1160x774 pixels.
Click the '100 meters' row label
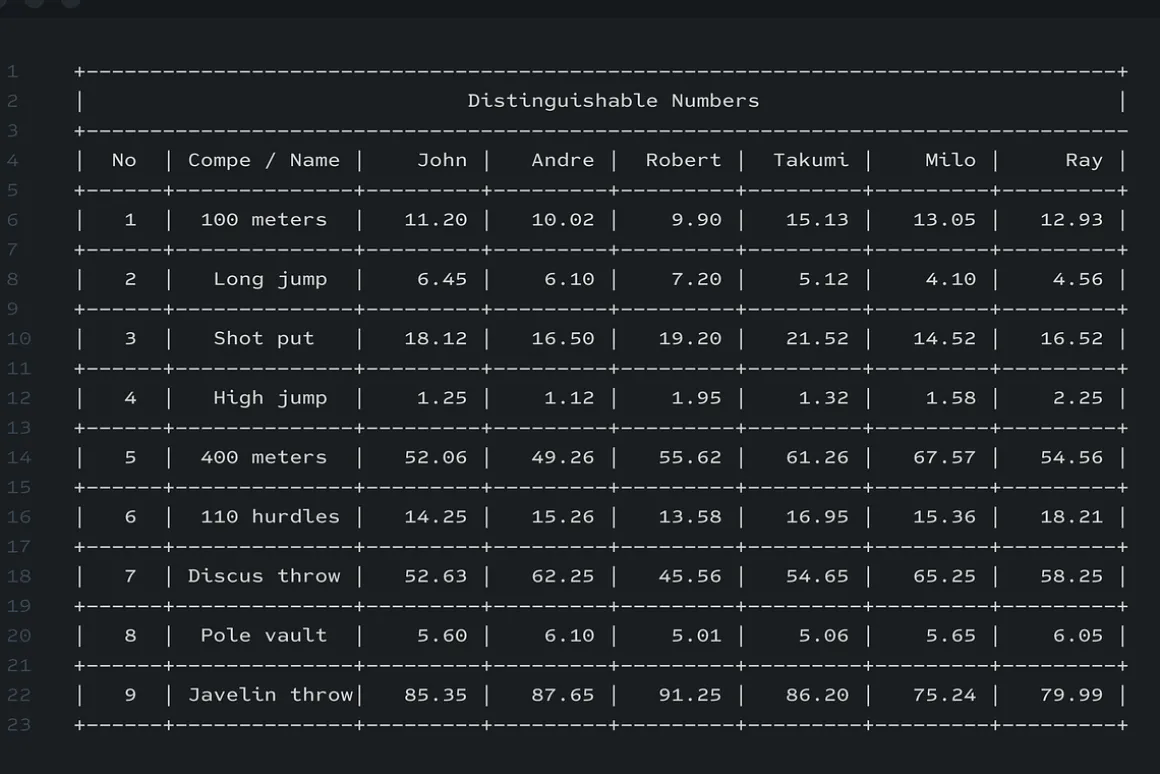264,220
